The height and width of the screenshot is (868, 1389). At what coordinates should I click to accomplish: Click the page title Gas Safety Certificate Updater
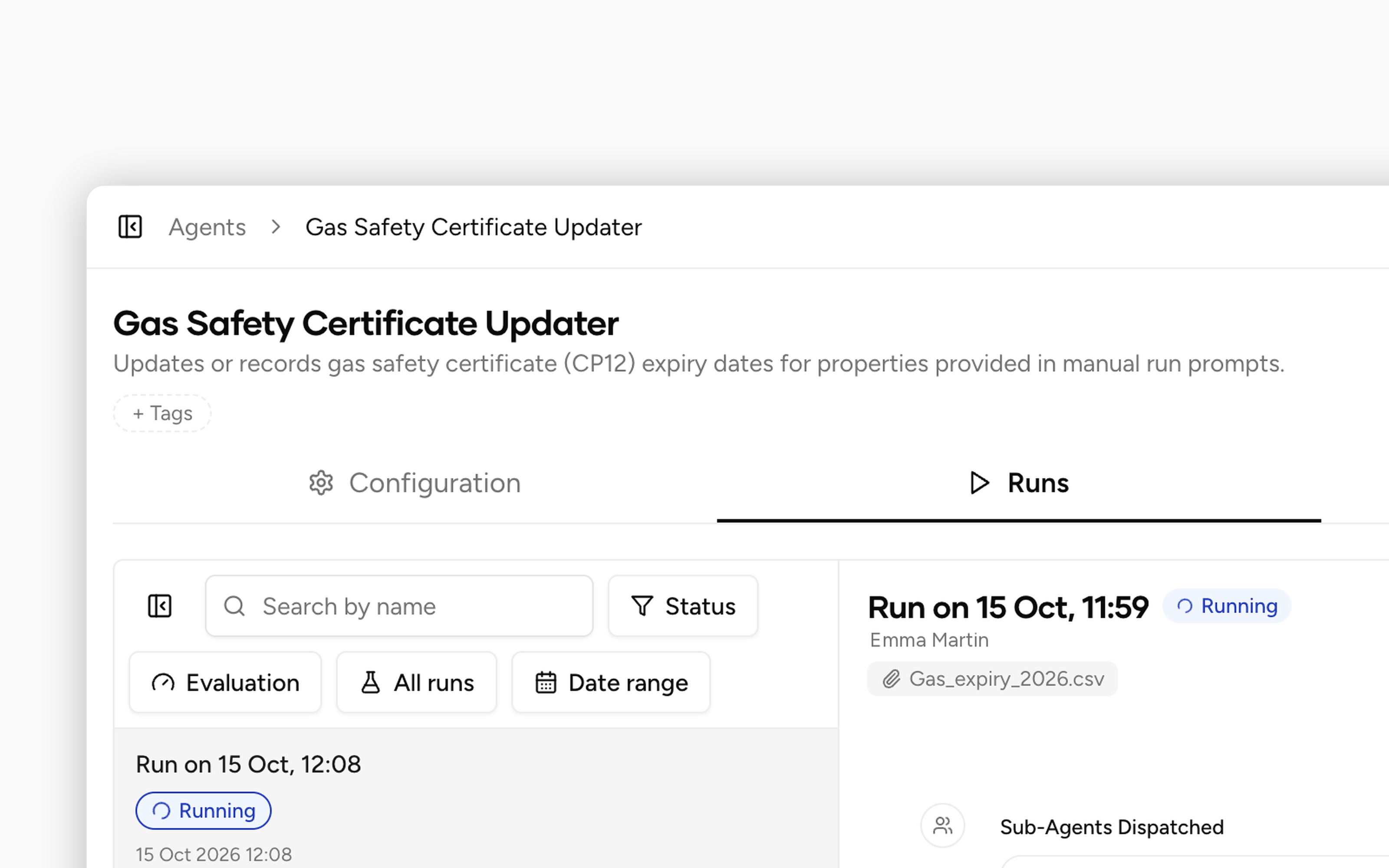pos(366,324)
